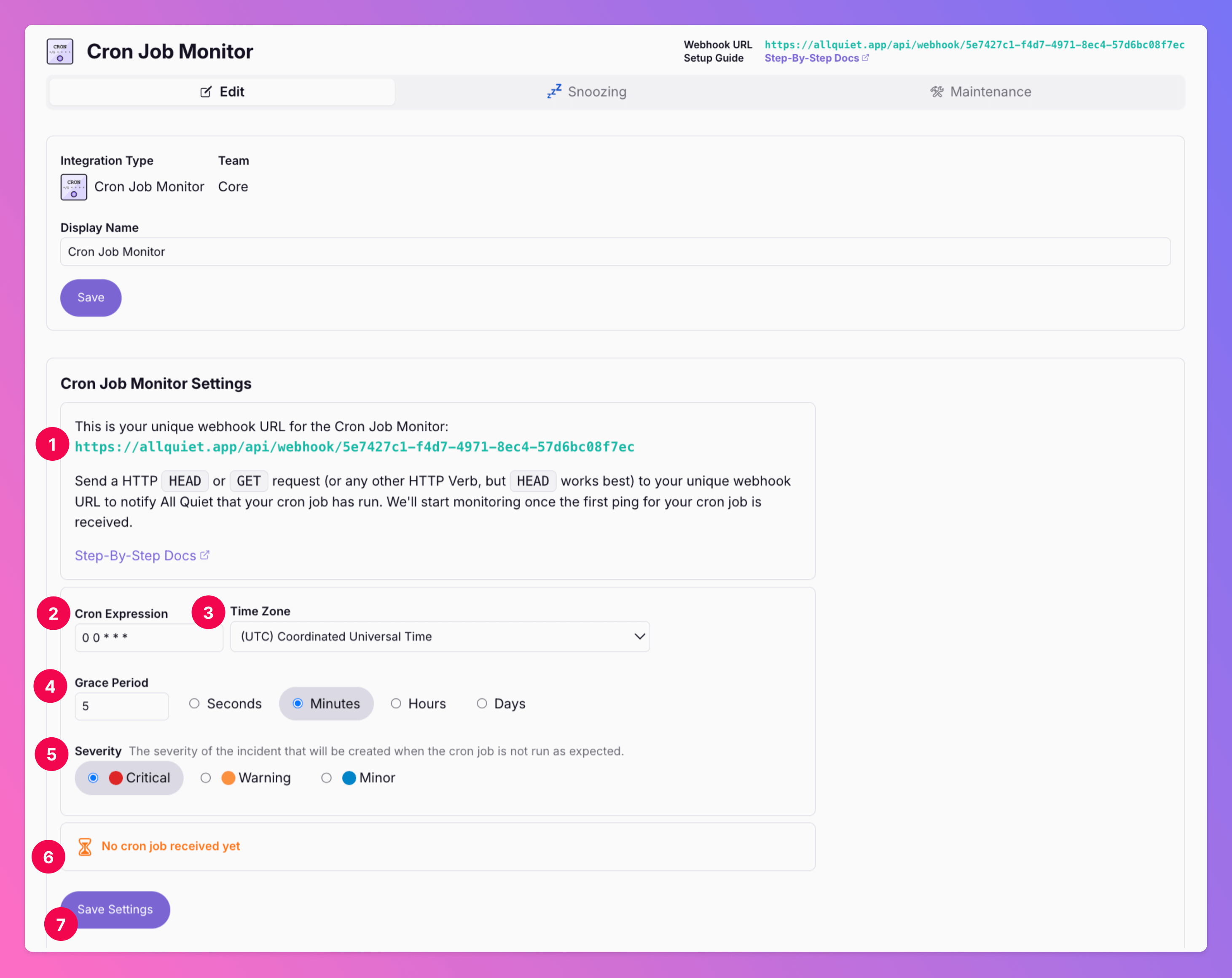The image size is (1232, 978).
Task: Click the Cron Job Monitor header logo icon
Action: point(60,51)
